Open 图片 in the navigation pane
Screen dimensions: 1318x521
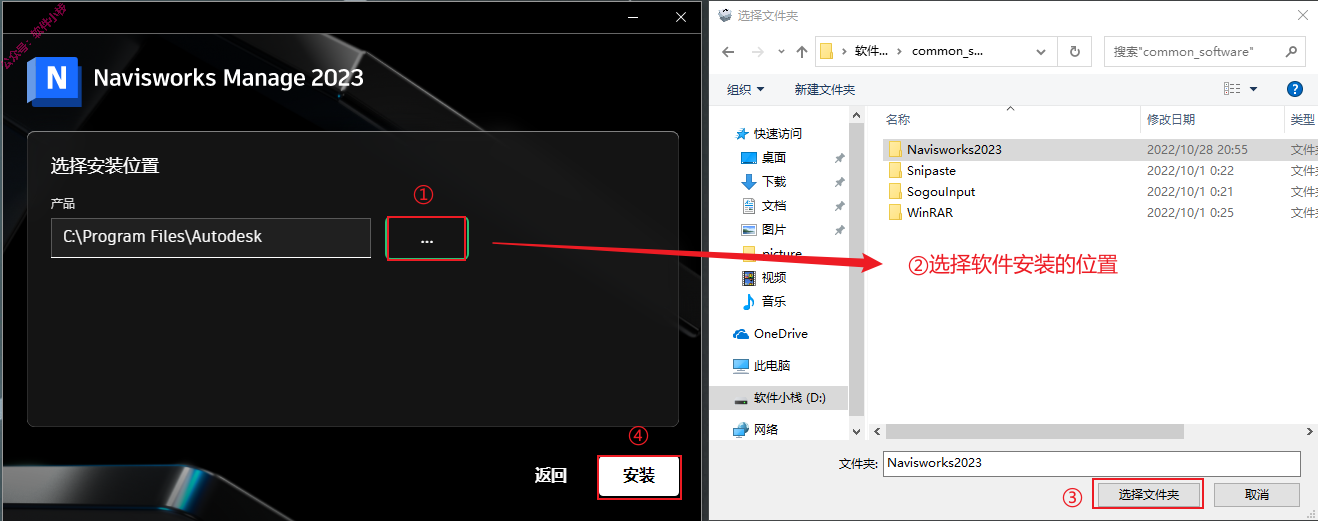pos(774,229)
